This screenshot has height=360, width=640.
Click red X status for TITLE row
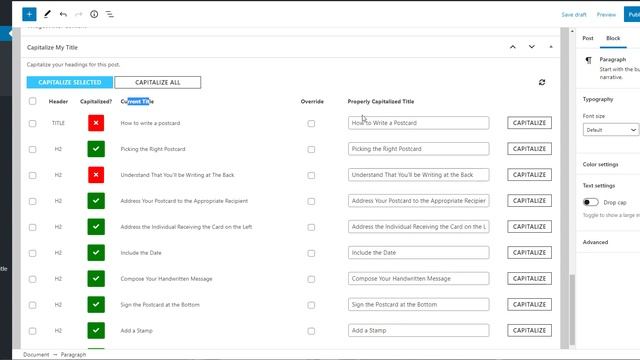coord(96,123)
